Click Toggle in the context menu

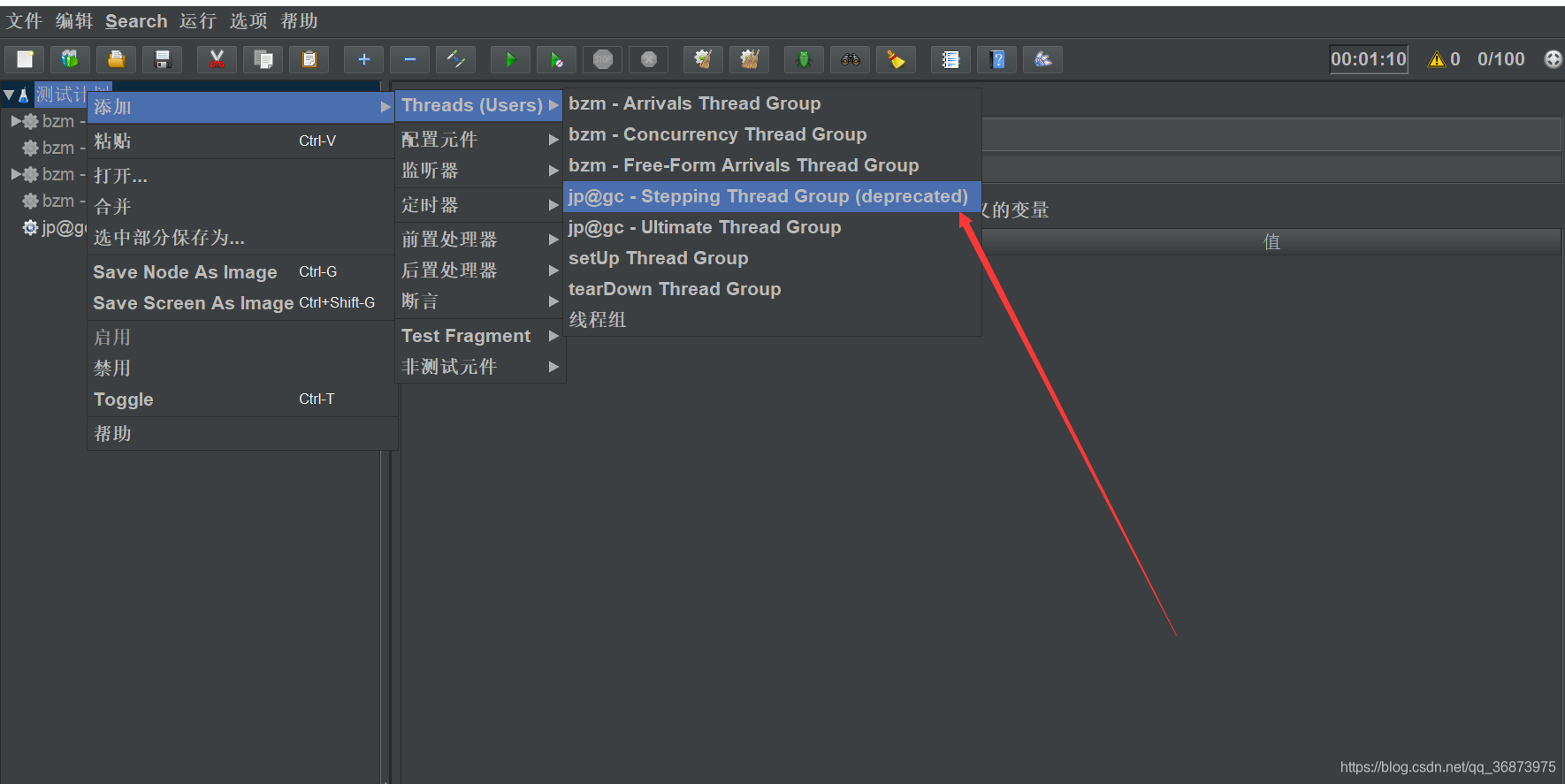coord(241,399)
